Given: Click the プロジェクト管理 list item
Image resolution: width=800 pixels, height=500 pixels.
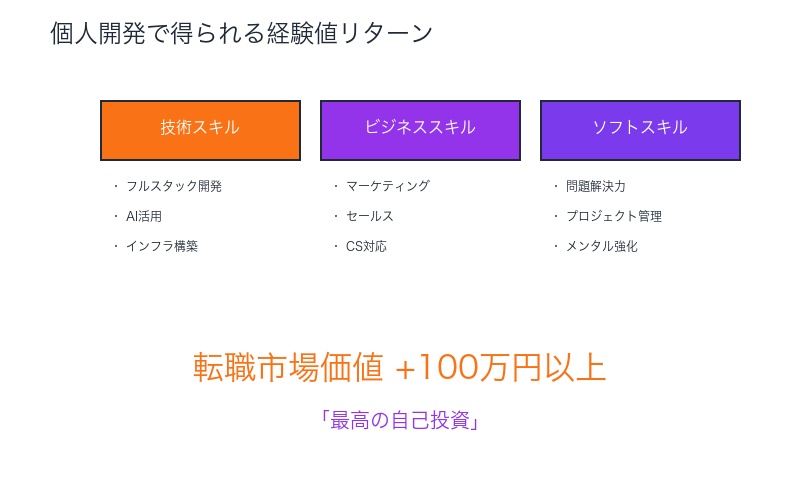Looking at the screenshot, I should (x=614, y=216).
